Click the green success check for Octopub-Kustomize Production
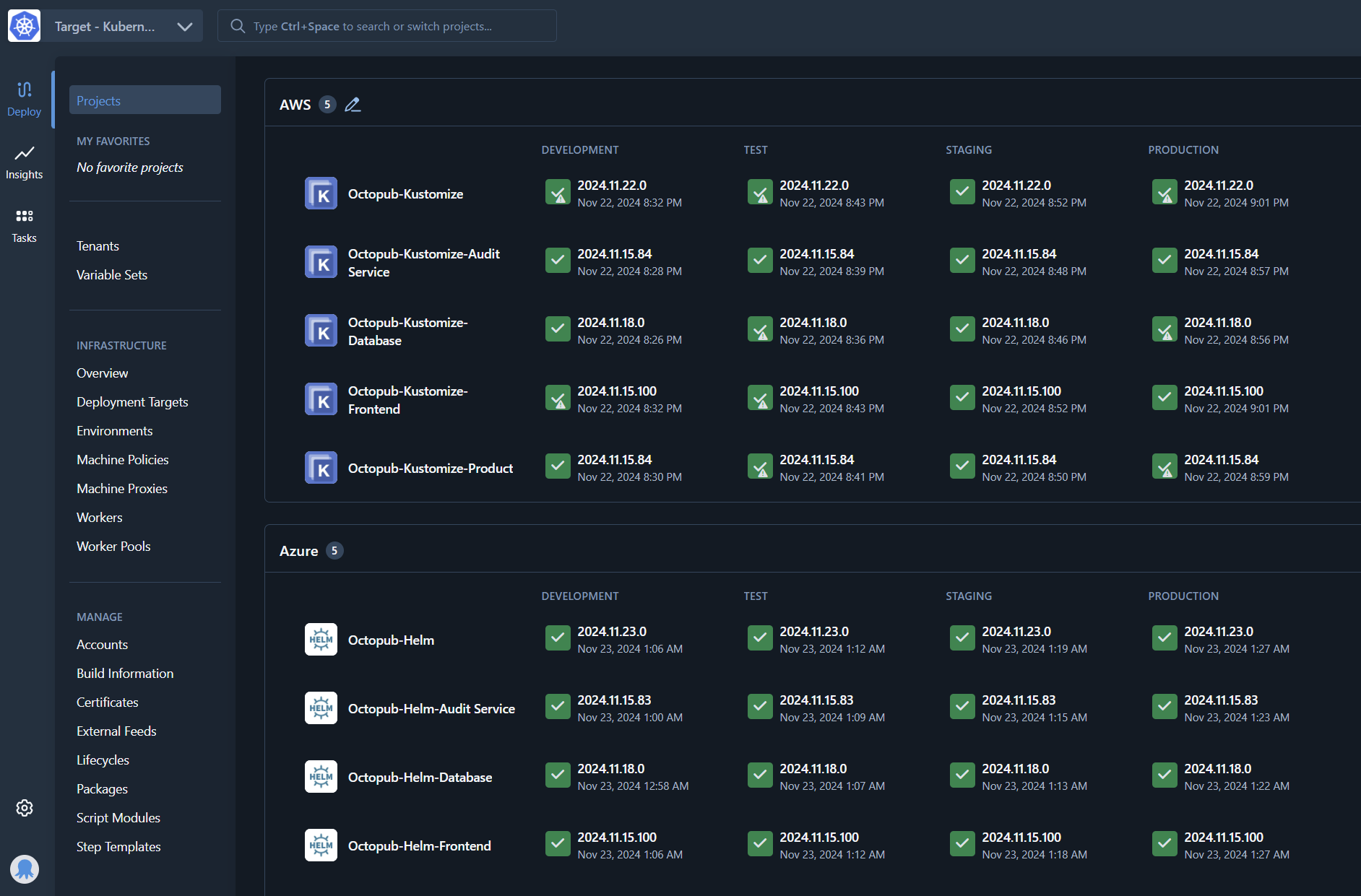 point(1165,192)
